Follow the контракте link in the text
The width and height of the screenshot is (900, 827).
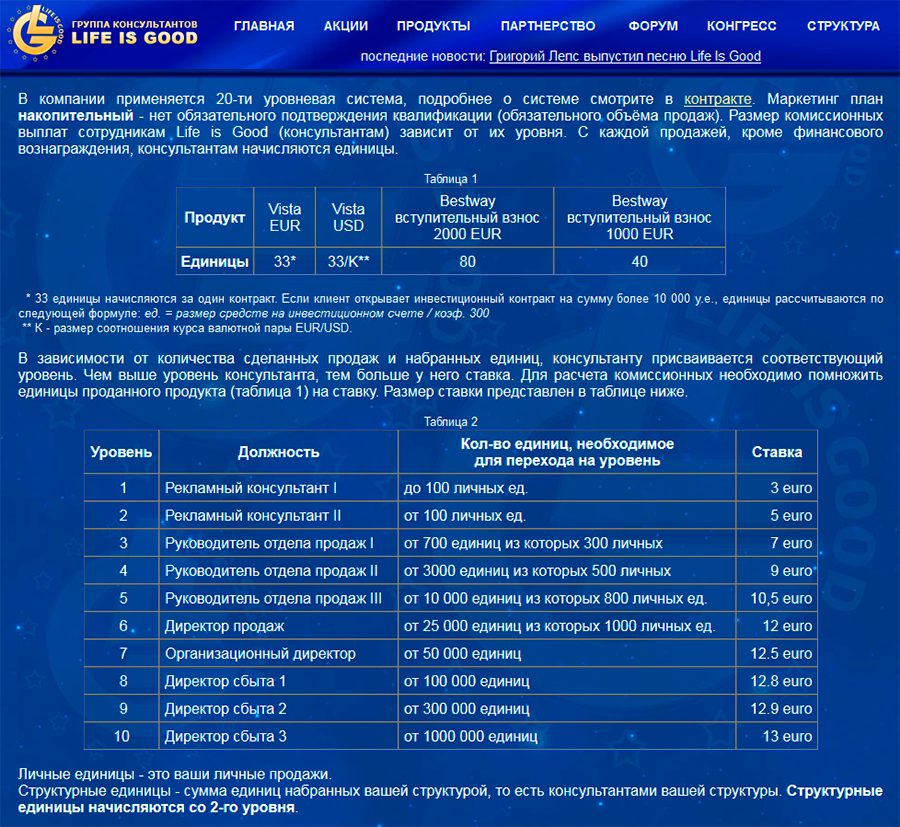[717, 99]
